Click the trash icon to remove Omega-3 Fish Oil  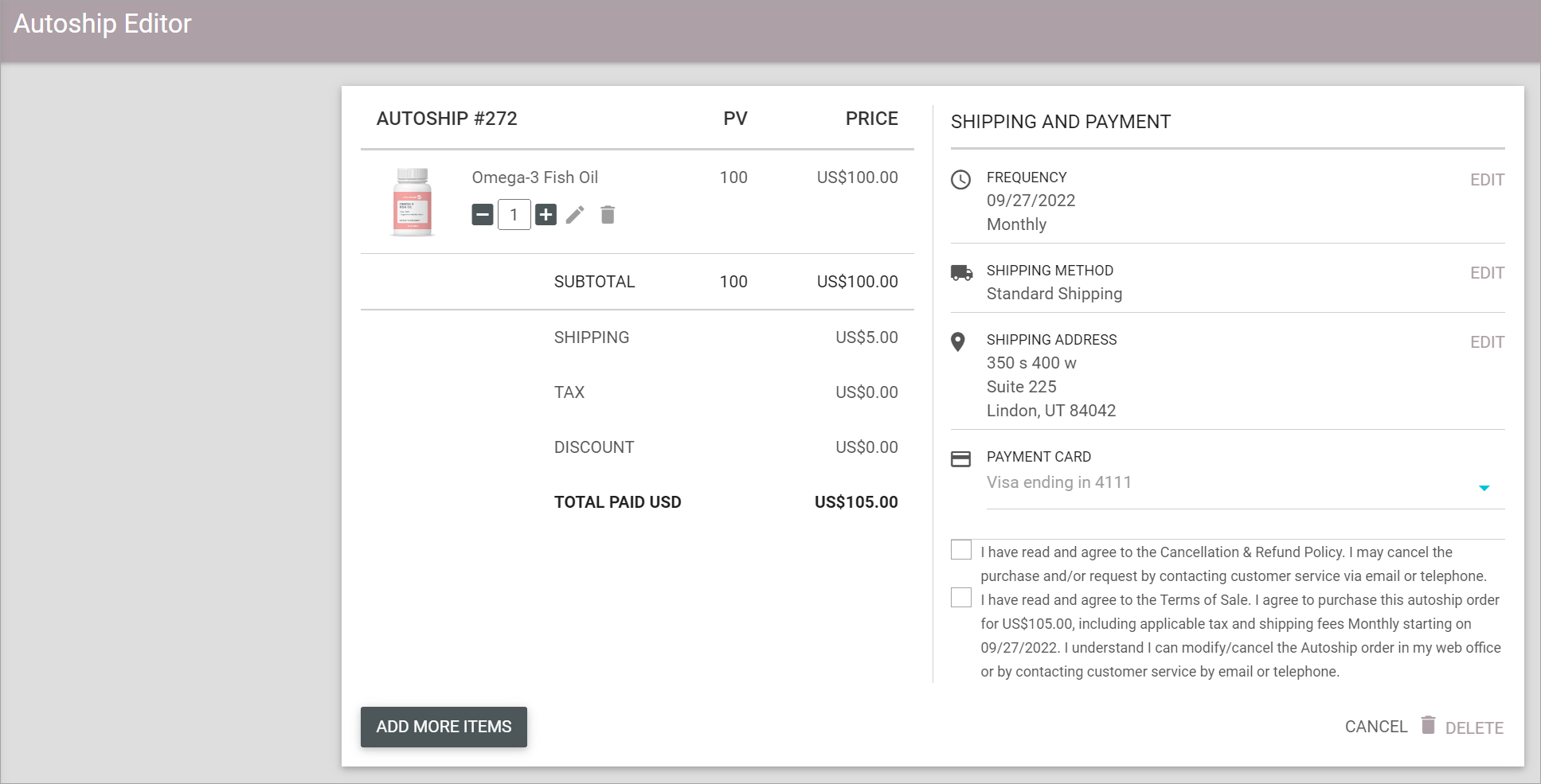point(608,214)
